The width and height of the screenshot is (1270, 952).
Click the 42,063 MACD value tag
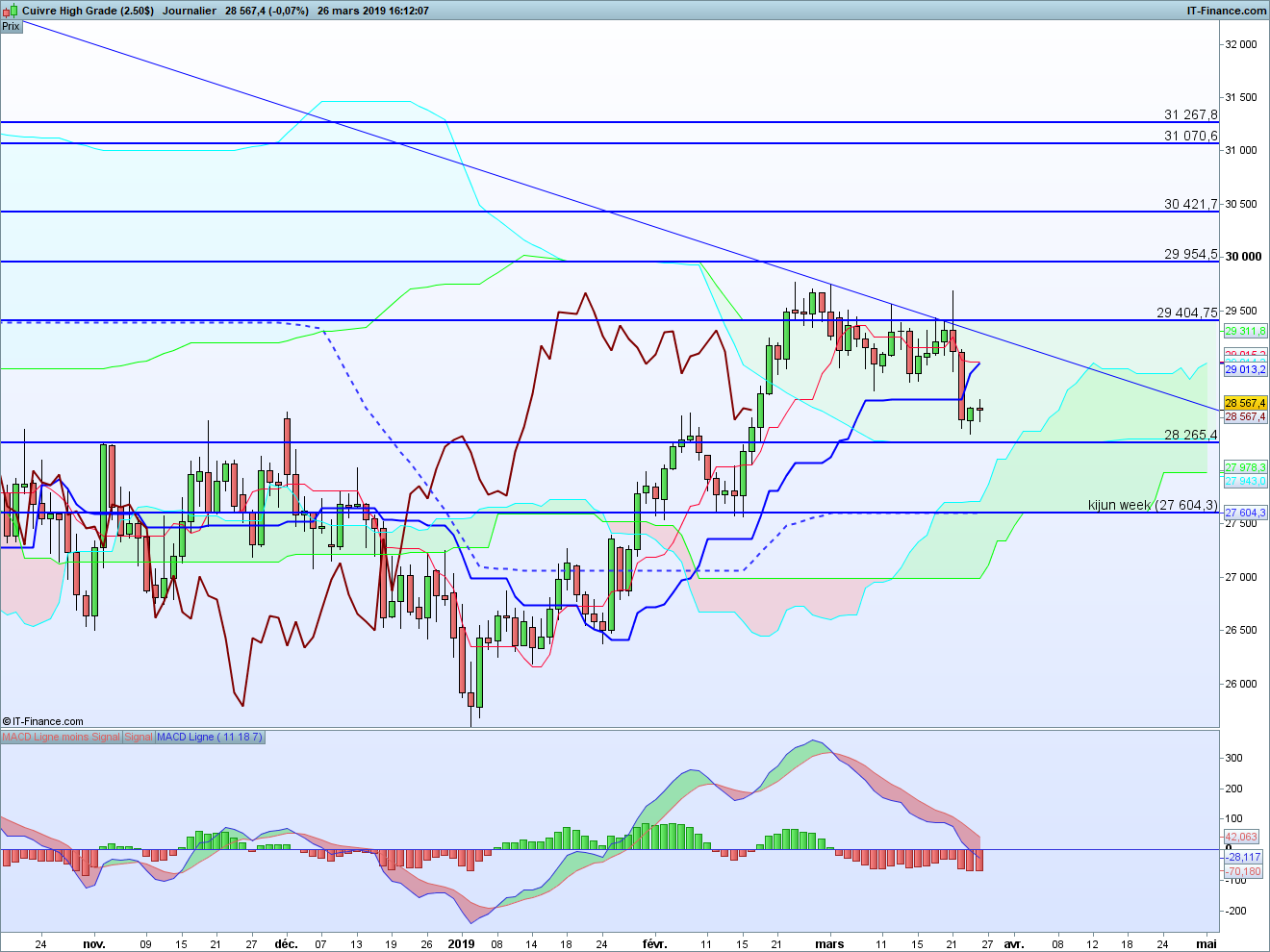[x=1242, y=837]
